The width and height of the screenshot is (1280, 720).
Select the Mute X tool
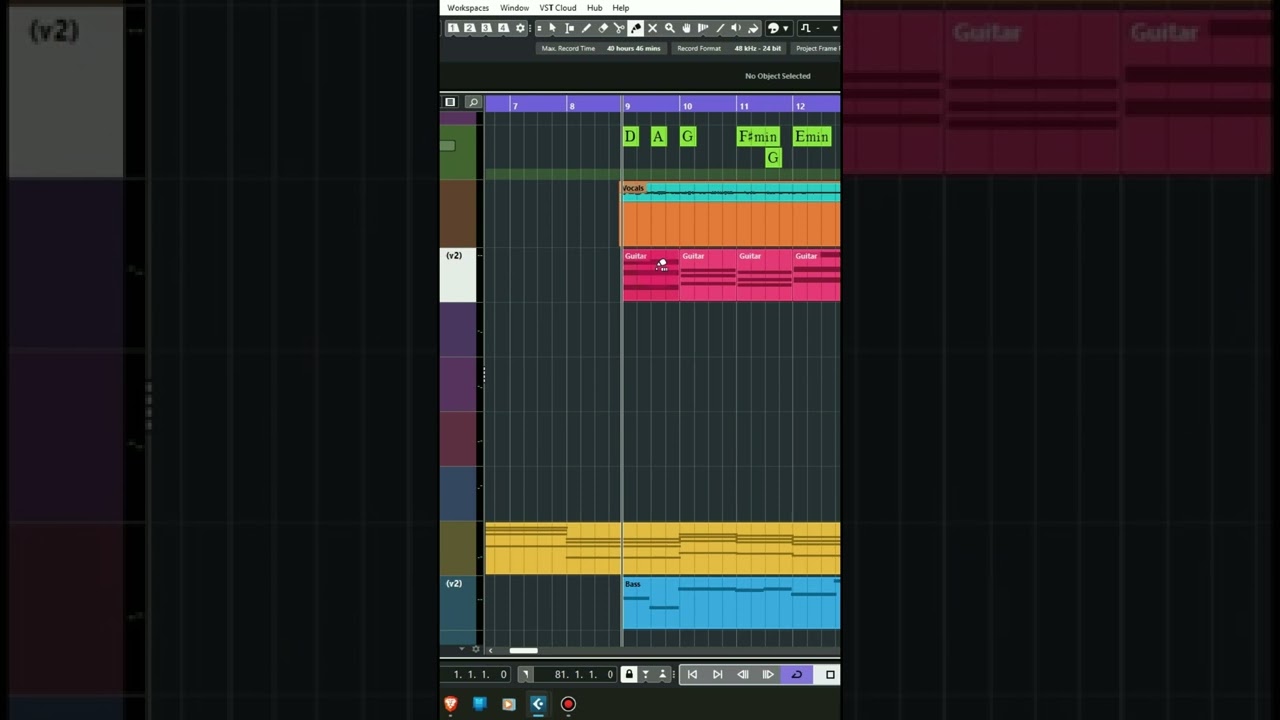tap(653, 28)
